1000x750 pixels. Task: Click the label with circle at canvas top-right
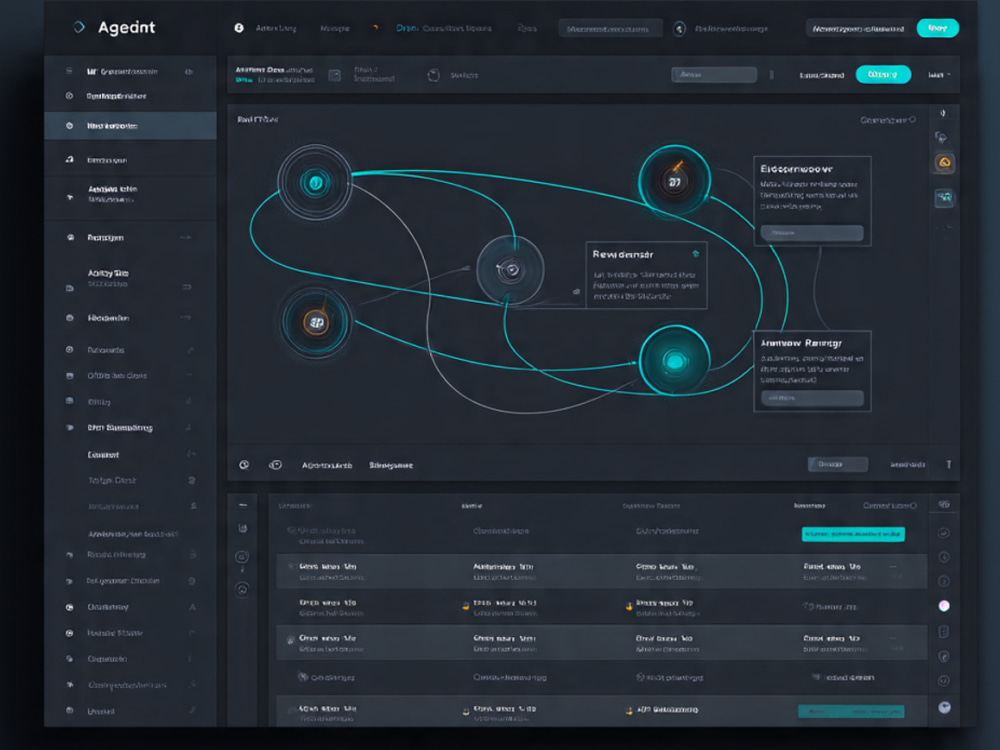888,120
